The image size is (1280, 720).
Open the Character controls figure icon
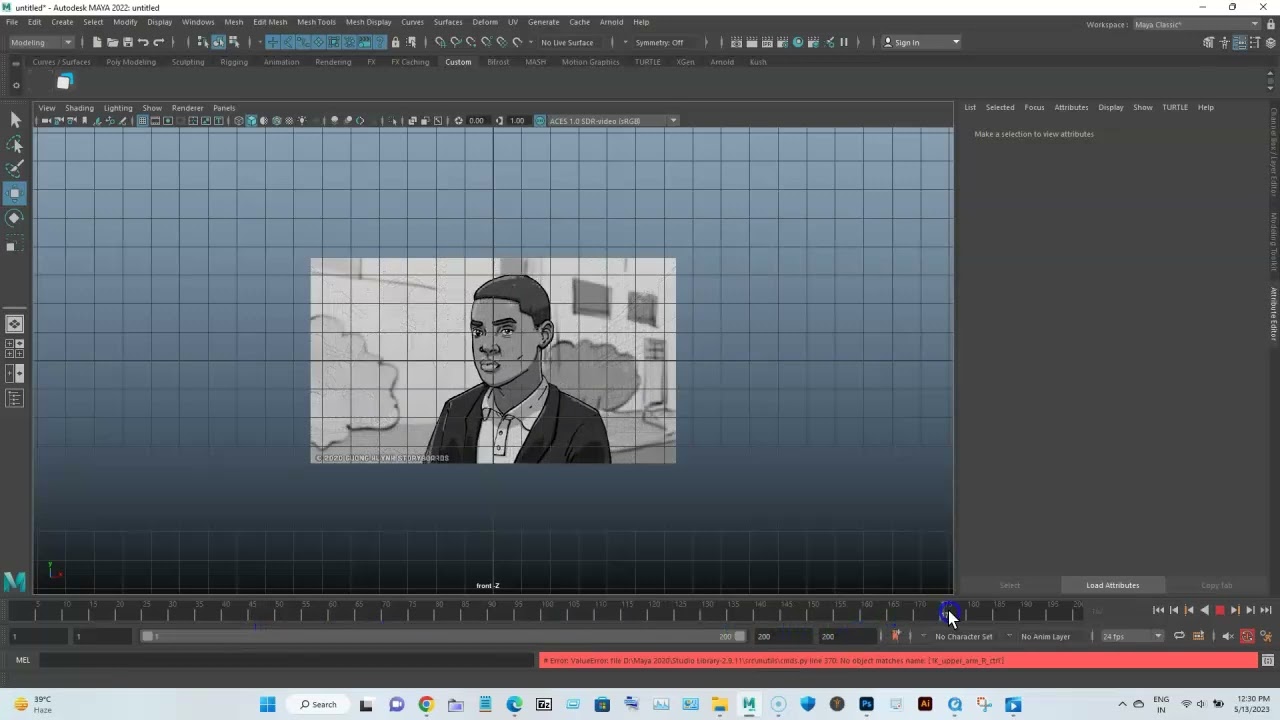tap(1224, 42)
